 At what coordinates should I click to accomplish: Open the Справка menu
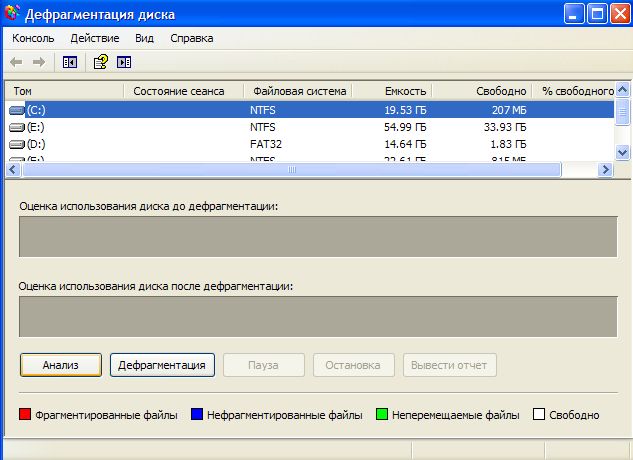click(192, 38)
